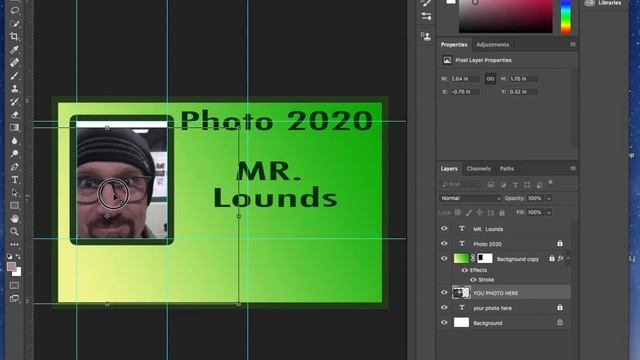The image size is (640, 360).
Task: Toggle prevent artboard auto-nesting lock
Action: [x=491, y=212]
